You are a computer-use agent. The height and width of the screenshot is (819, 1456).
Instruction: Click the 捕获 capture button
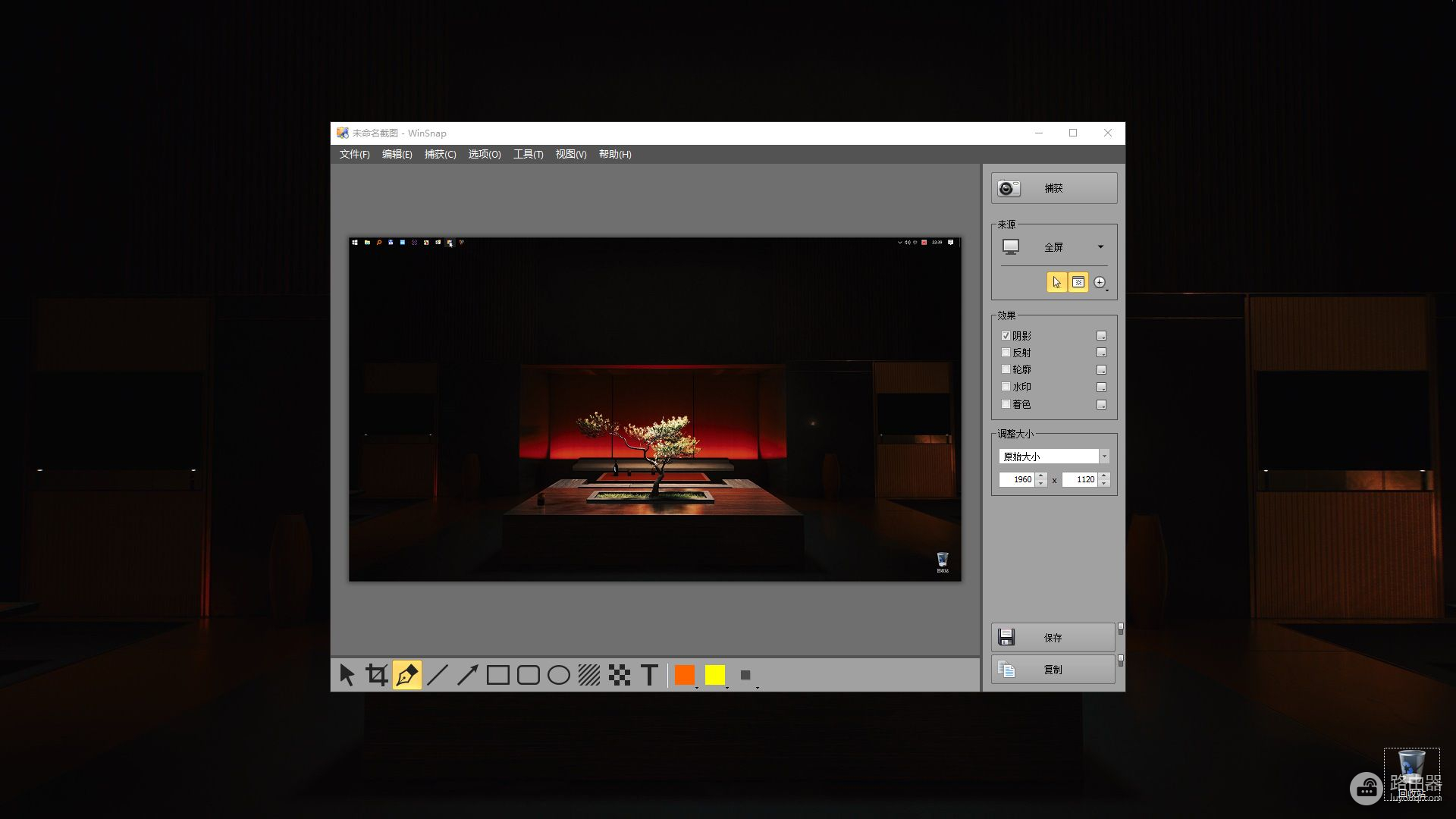point(1054,187)
